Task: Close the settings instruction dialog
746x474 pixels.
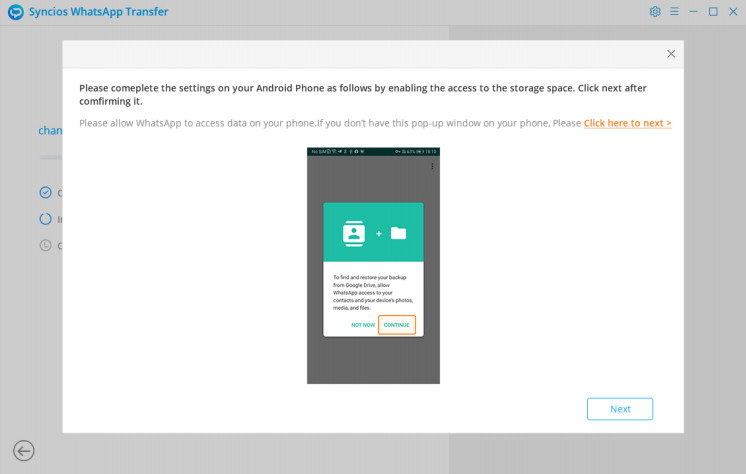Action: 671,54
